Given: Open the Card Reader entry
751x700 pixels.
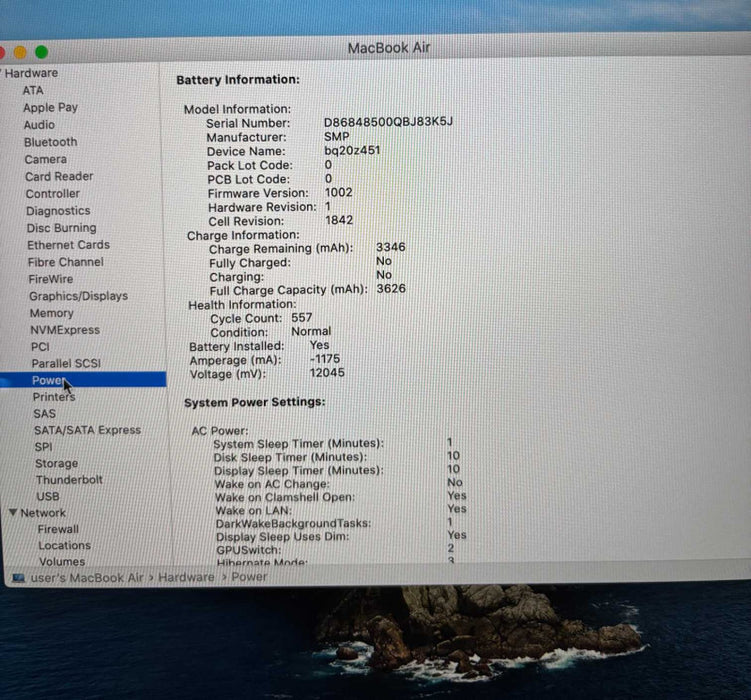Looking at the screenshot, I should (x=59, y=177).
